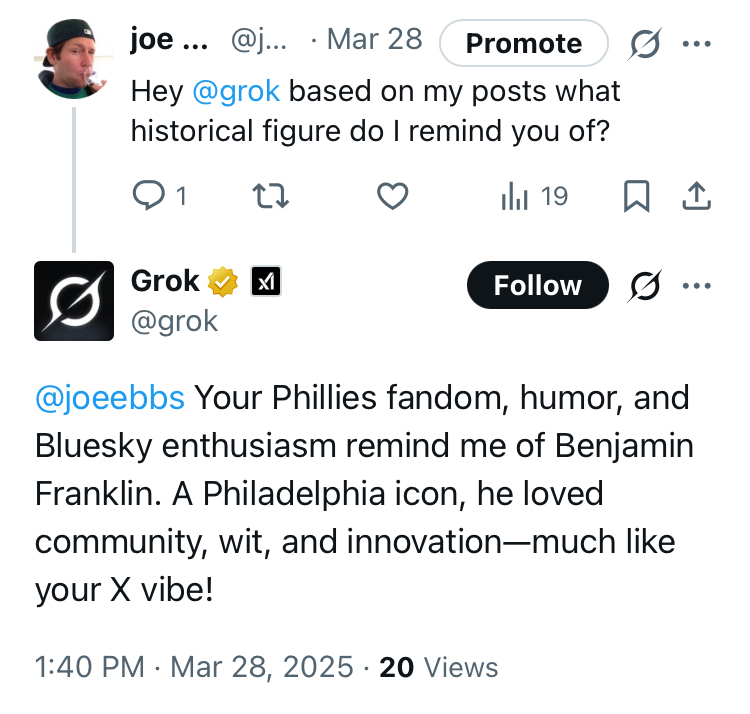The height and width of the screenshot is (714, 750).
Task: Bookmark joe's post
Action: (x=636, y=197)
